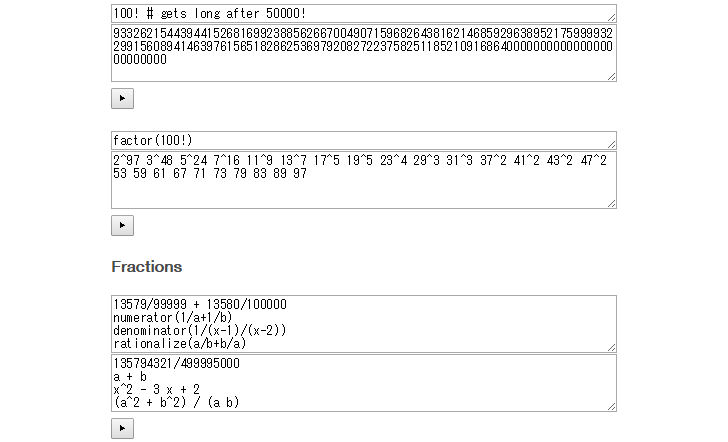Run the factor(100!) cell

tap(123, 226)
